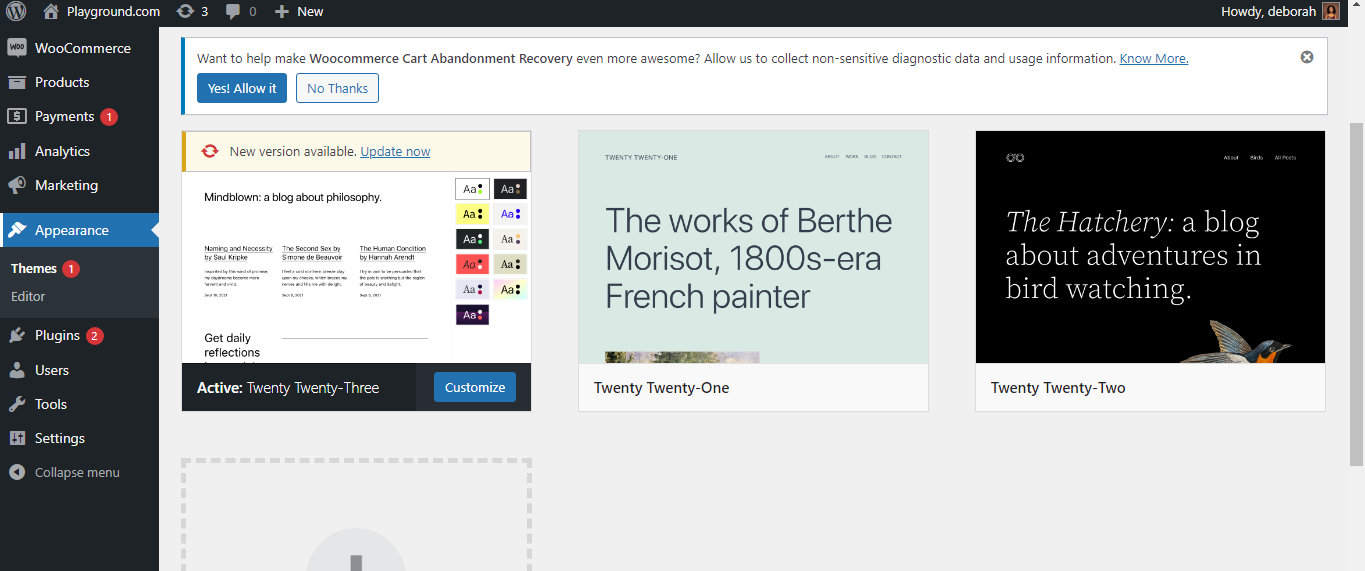Image resolution: width=1365 pixels, height=571 pixels.
Task: Click the Marketing megaphone icon
Action: [x=17, y=185]
